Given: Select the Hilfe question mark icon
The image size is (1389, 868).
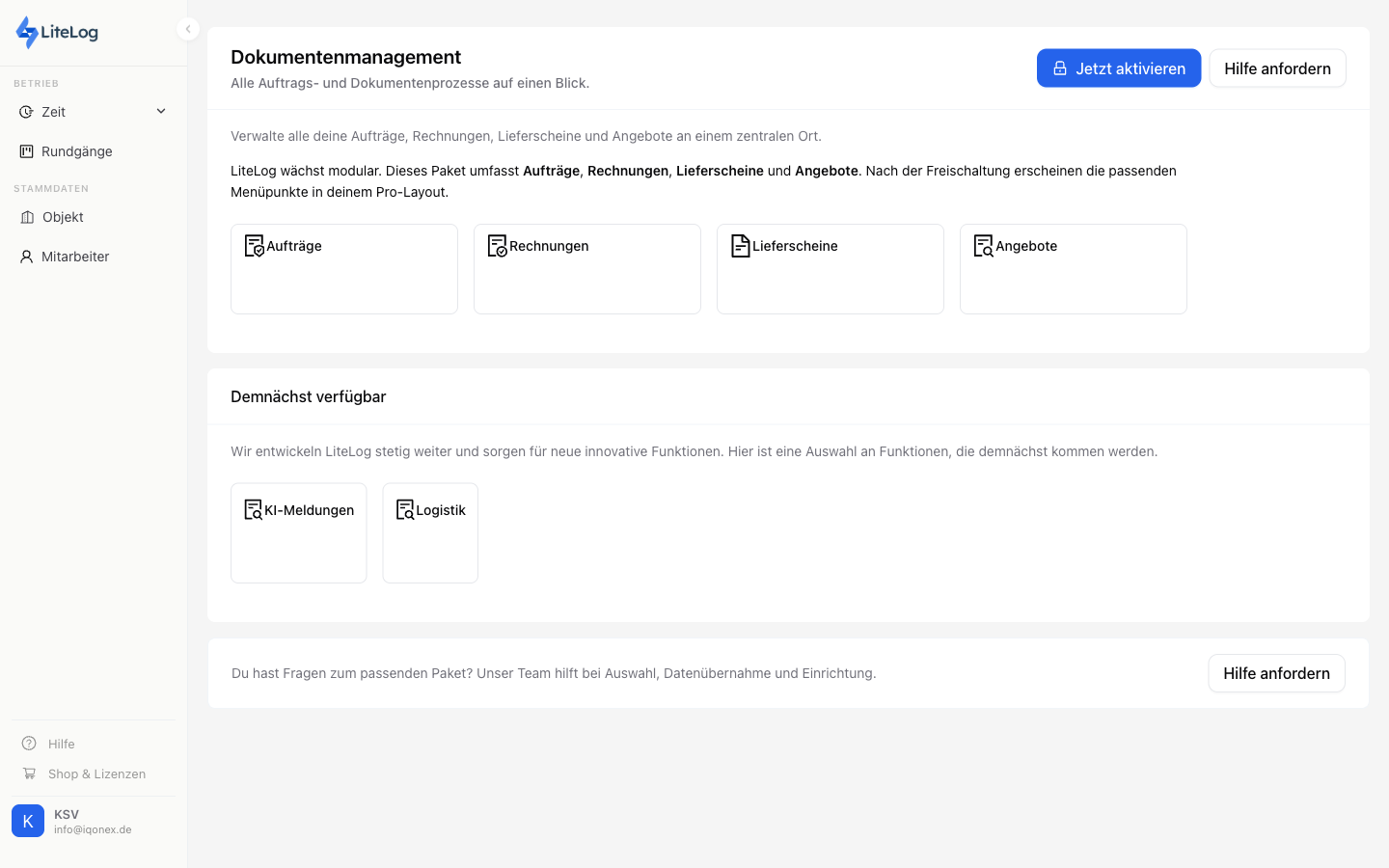Looking at the screenshot, I should point(28,744).
